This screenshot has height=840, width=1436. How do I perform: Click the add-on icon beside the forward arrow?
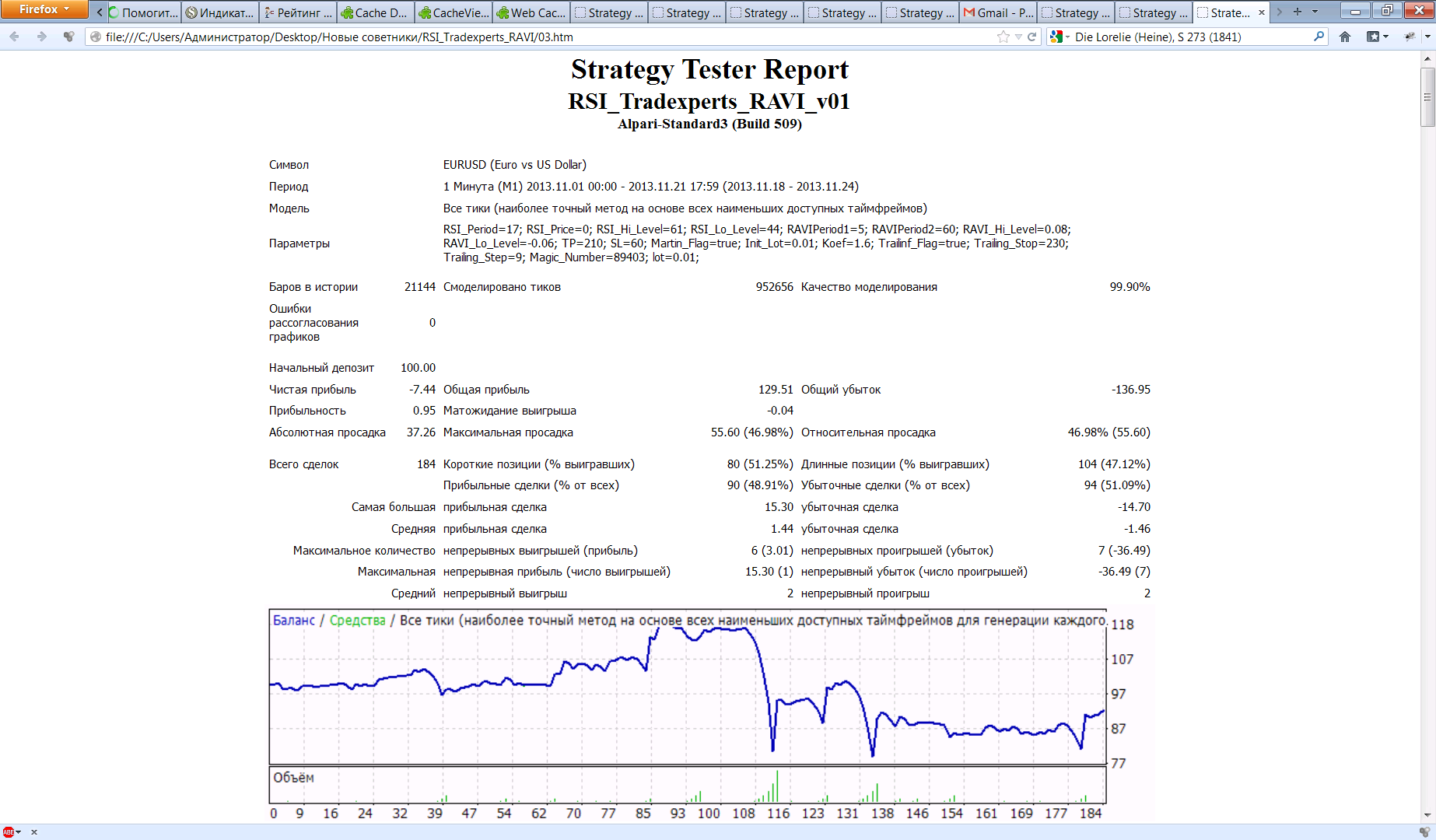(x=69, y=37)
